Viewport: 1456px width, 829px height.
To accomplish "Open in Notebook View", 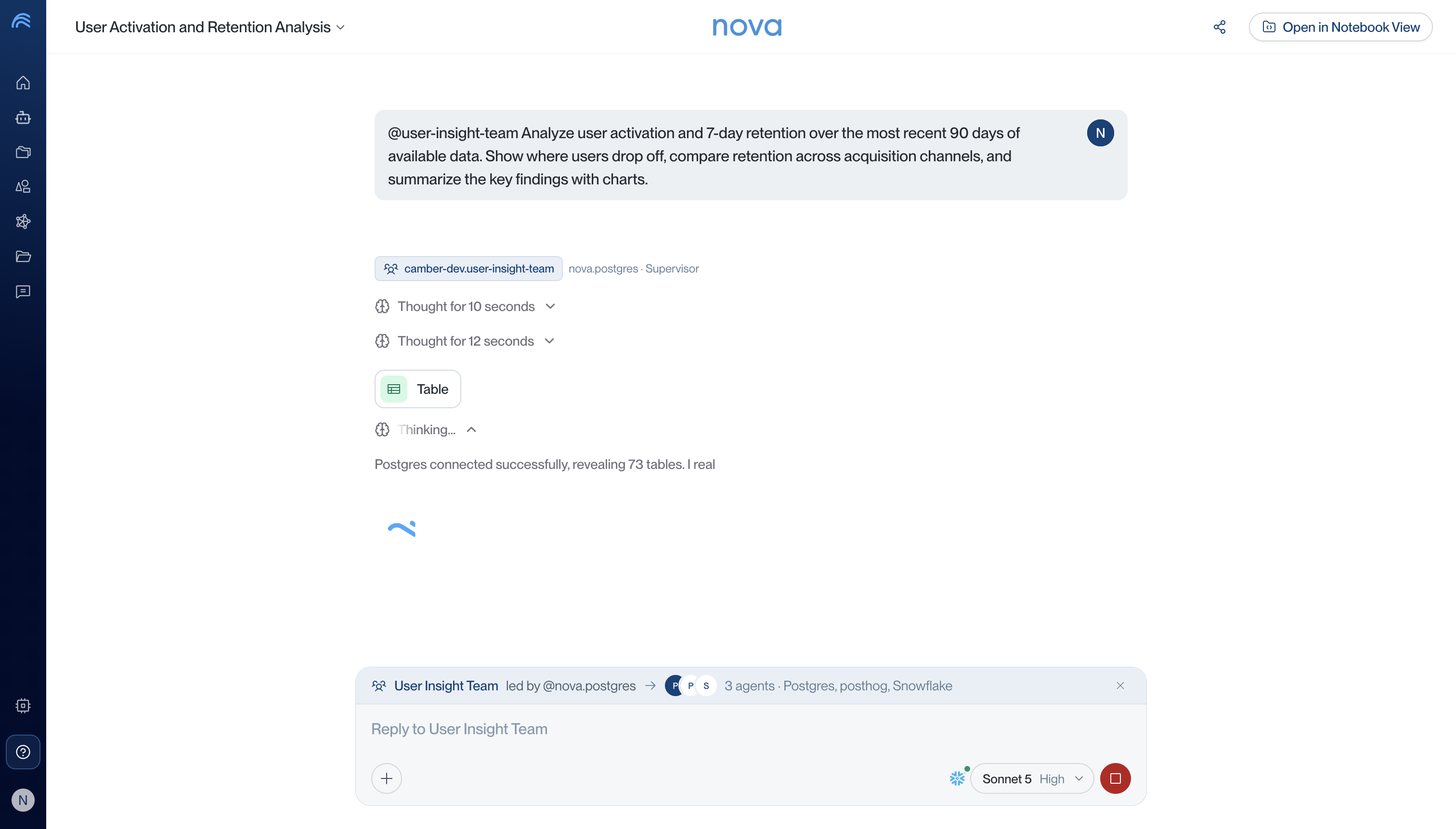I will point(1340,27).
